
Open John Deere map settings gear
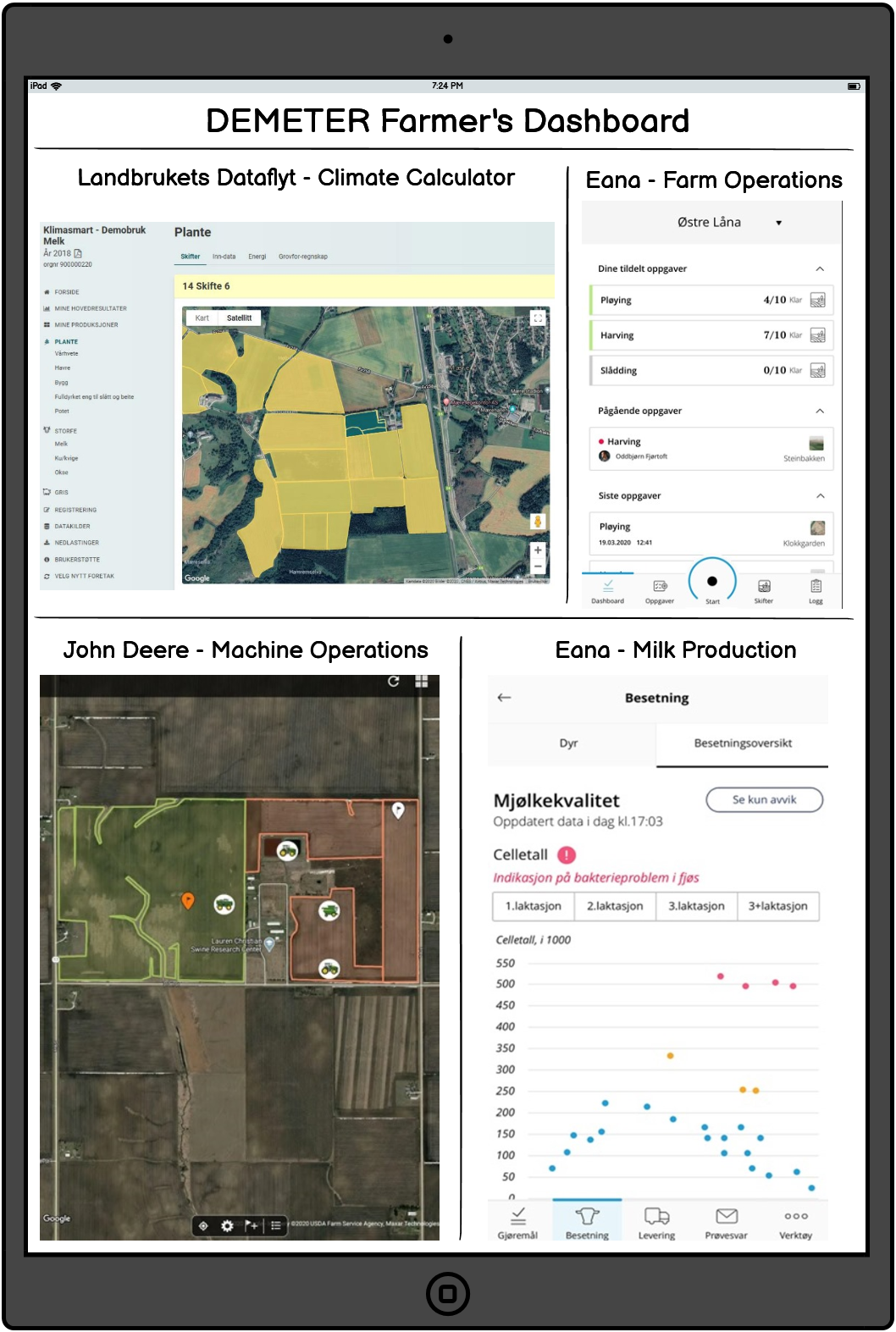pos(227,1225)
